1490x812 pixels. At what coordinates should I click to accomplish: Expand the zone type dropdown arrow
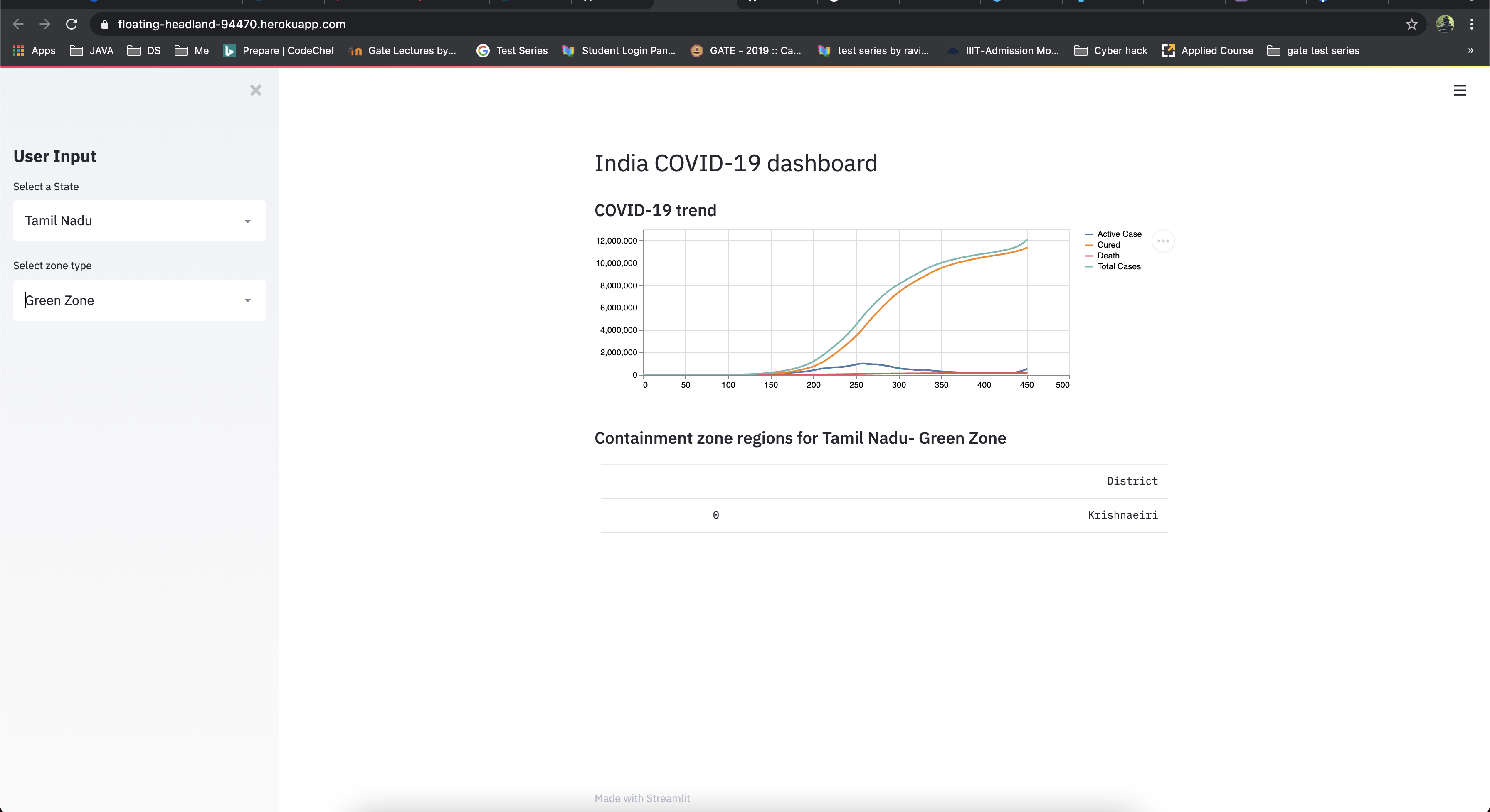click(x=247, y=300)
